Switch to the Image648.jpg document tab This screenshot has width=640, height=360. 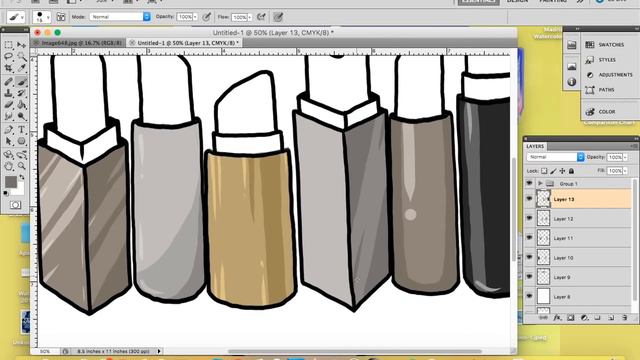tap(78, 43)
